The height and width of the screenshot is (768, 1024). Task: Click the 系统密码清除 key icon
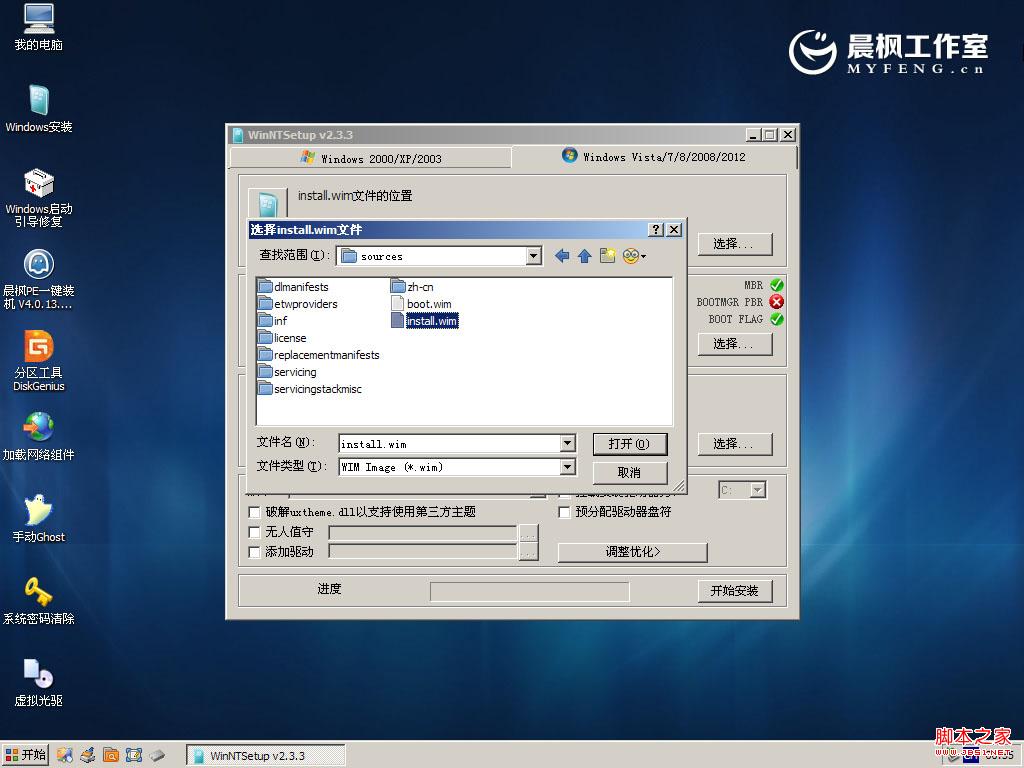point(39,592)
